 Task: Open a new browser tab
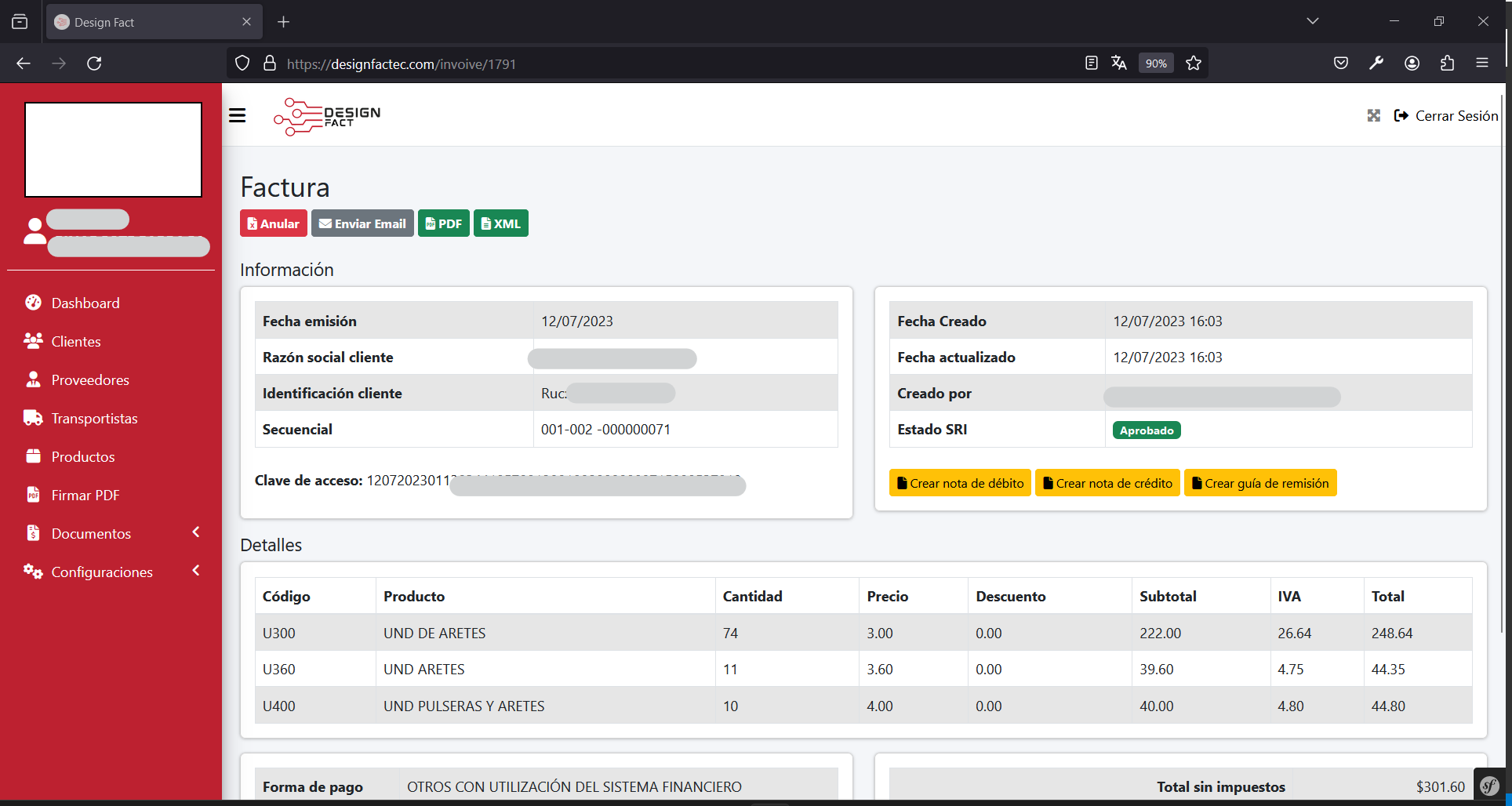click(284, 22)
